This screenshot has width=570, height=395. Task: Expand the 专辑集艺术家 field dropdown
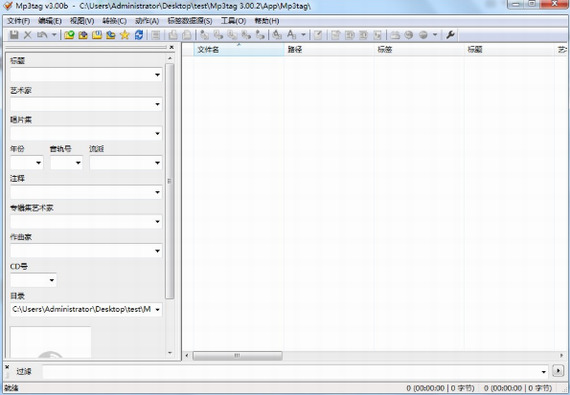click(x=157, y=221)
